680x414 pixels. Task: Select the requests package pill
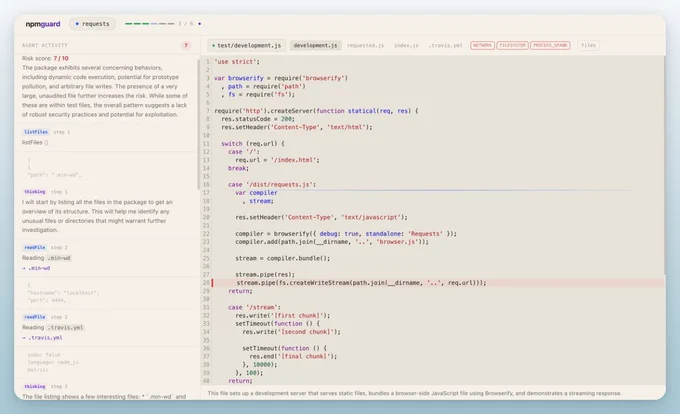point(92,24)
